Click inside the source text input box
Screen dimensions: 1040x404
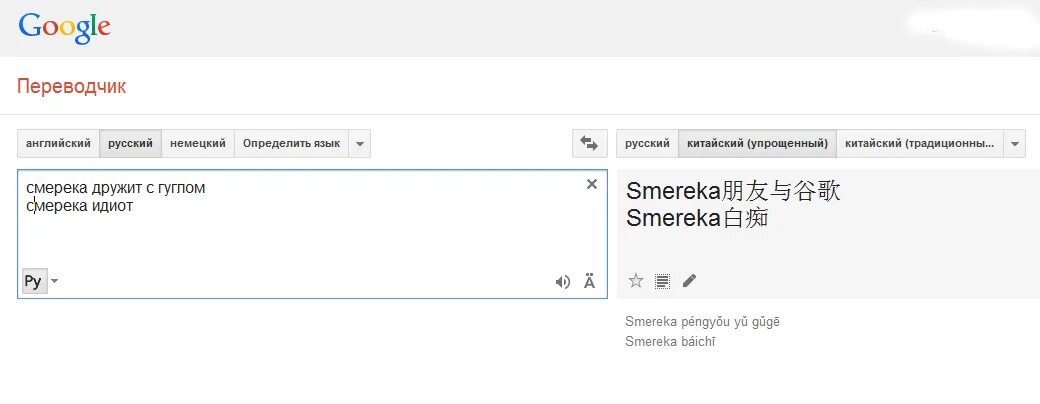pyautogui.click(x=300, y=235)
